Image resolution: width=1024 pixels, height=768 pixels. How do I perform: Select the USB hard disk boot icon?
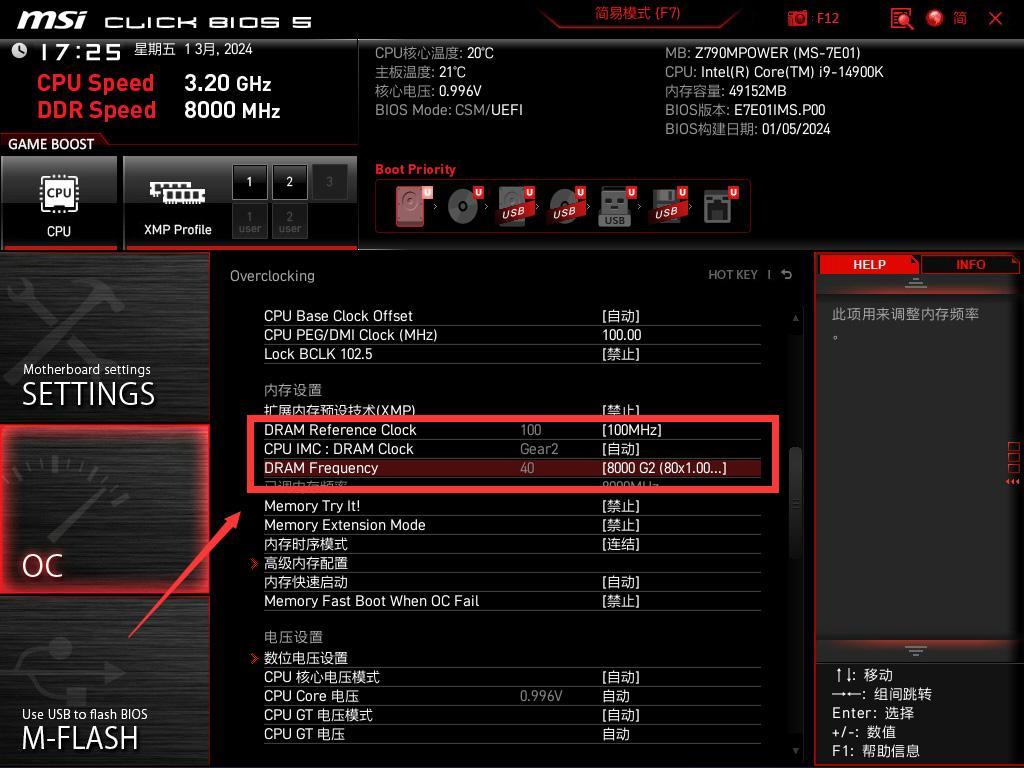point(515,206)
